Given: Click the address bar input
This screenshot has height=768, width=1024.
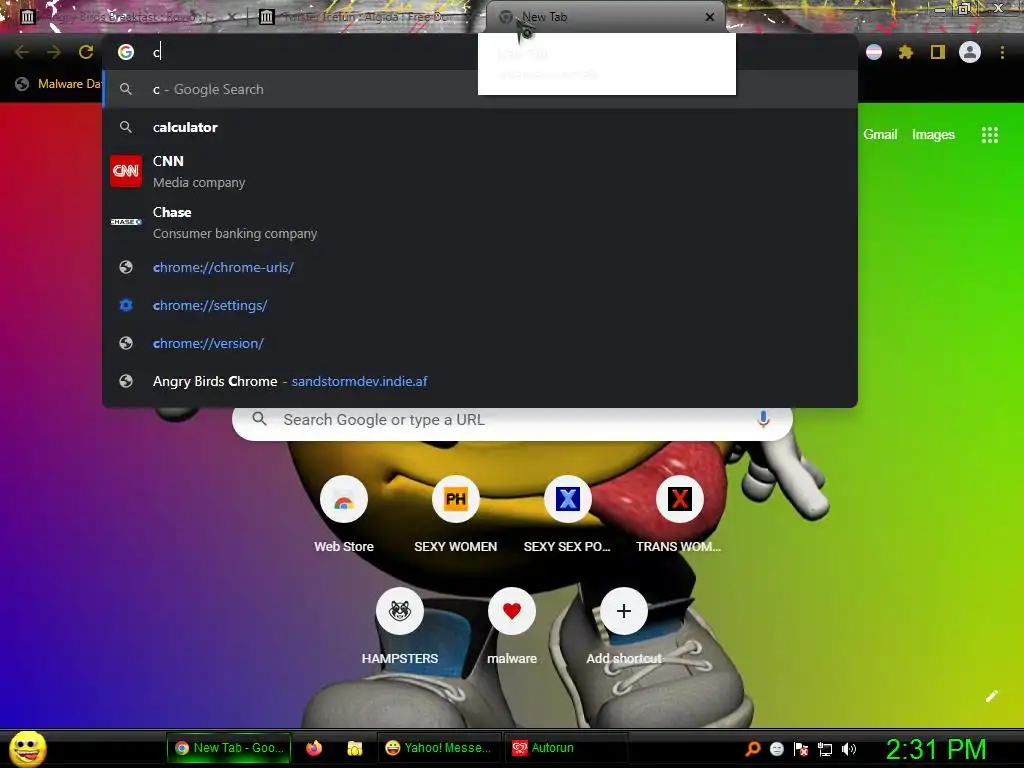Looking at the screenshot, I should (480, 52).
